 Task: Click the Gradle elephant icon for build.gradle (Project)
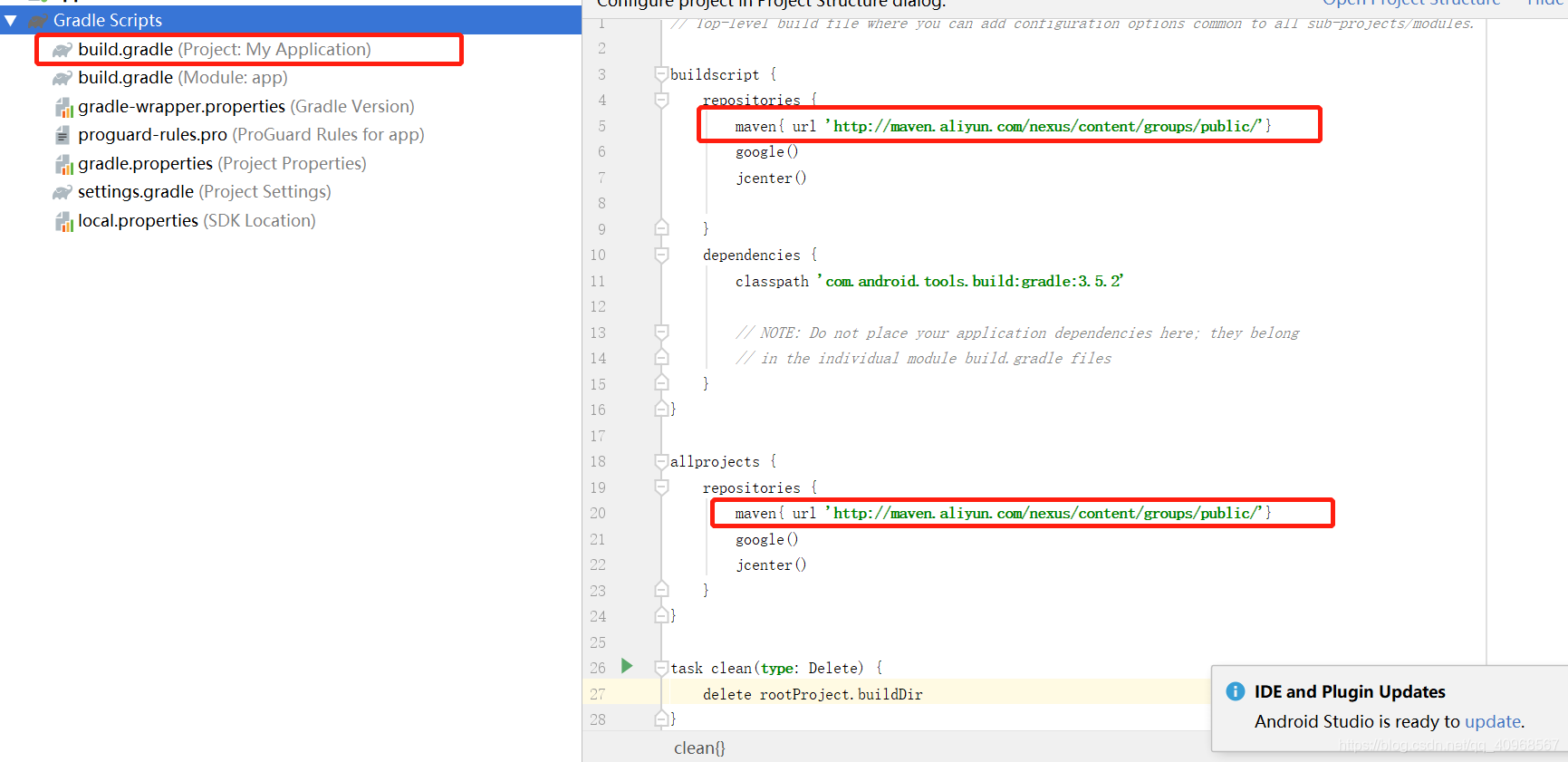tap(62, 50)
